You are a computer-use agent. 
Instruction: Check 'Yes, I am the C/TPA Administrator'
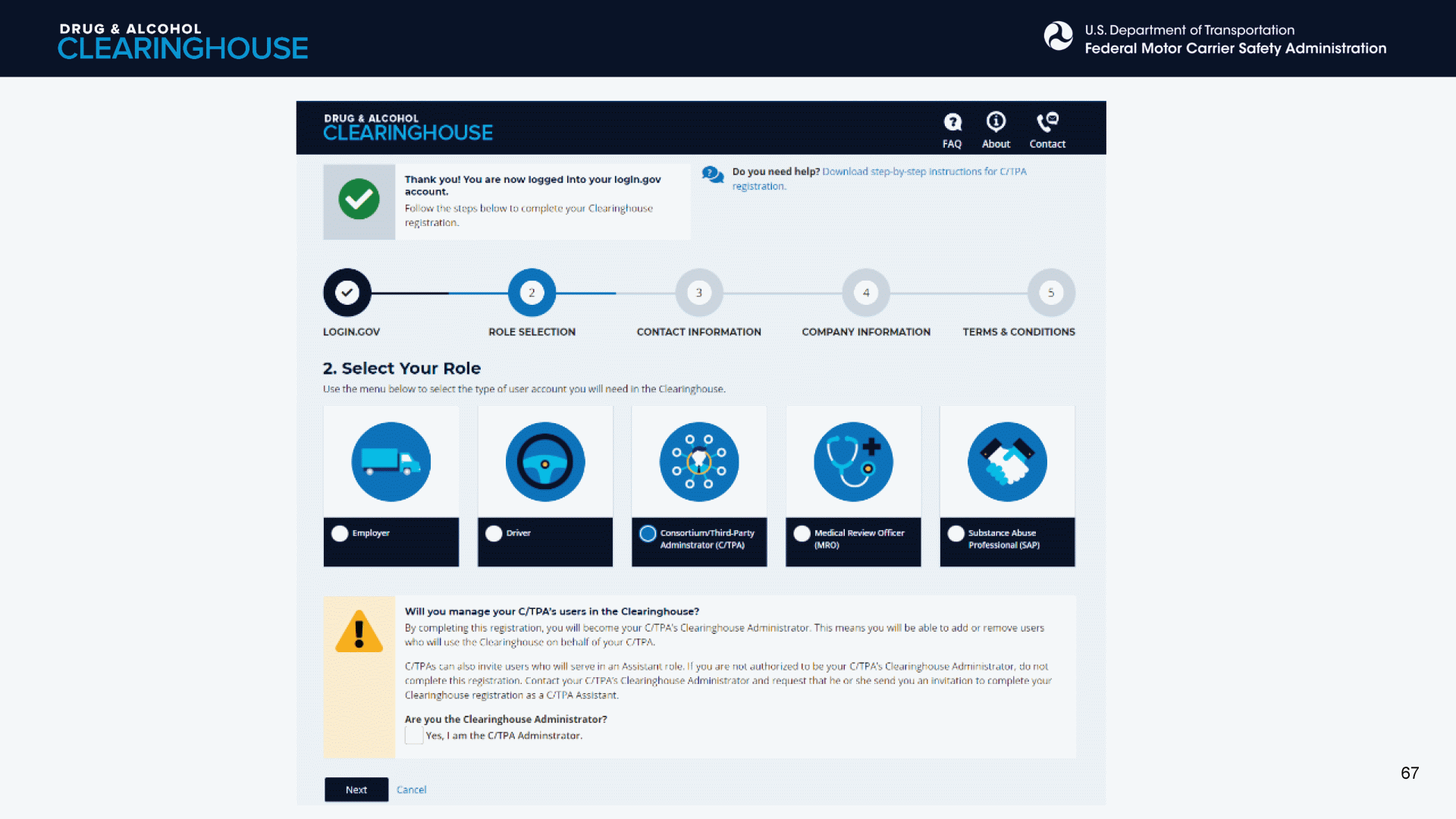coord(414,735)
